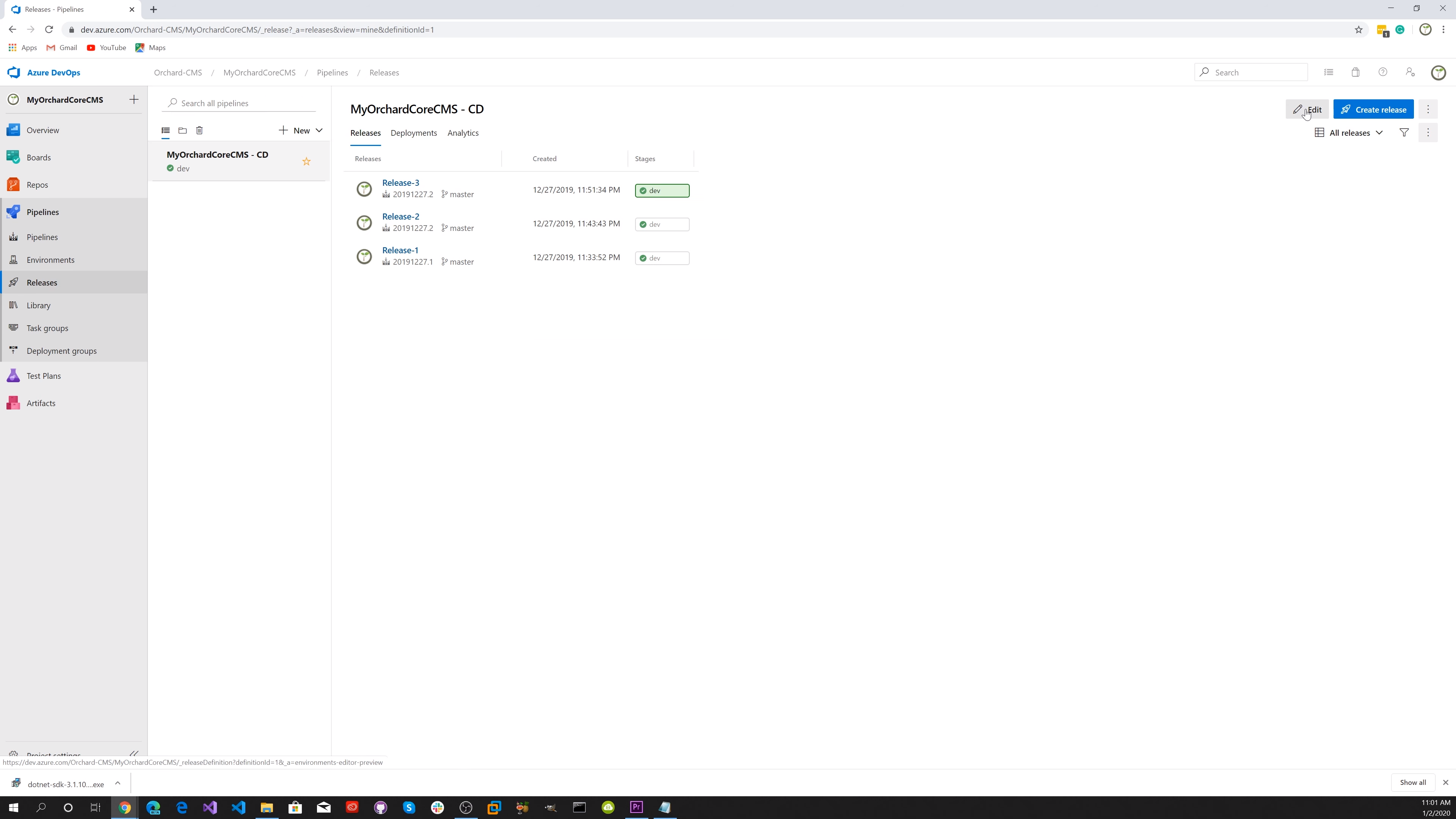
Task: Open YouTube bookmark
Action: (106, 47)
